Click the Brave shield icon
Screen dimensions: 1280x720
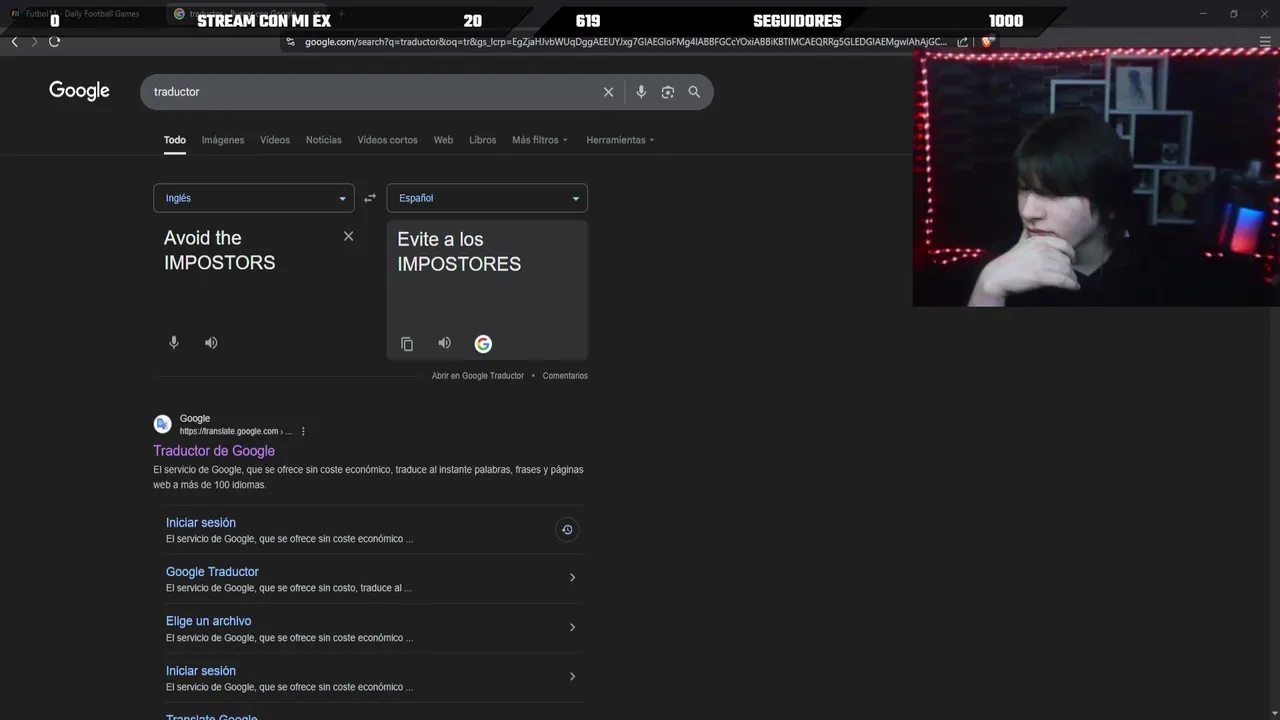pyautogui.click(x=987, y=42)
